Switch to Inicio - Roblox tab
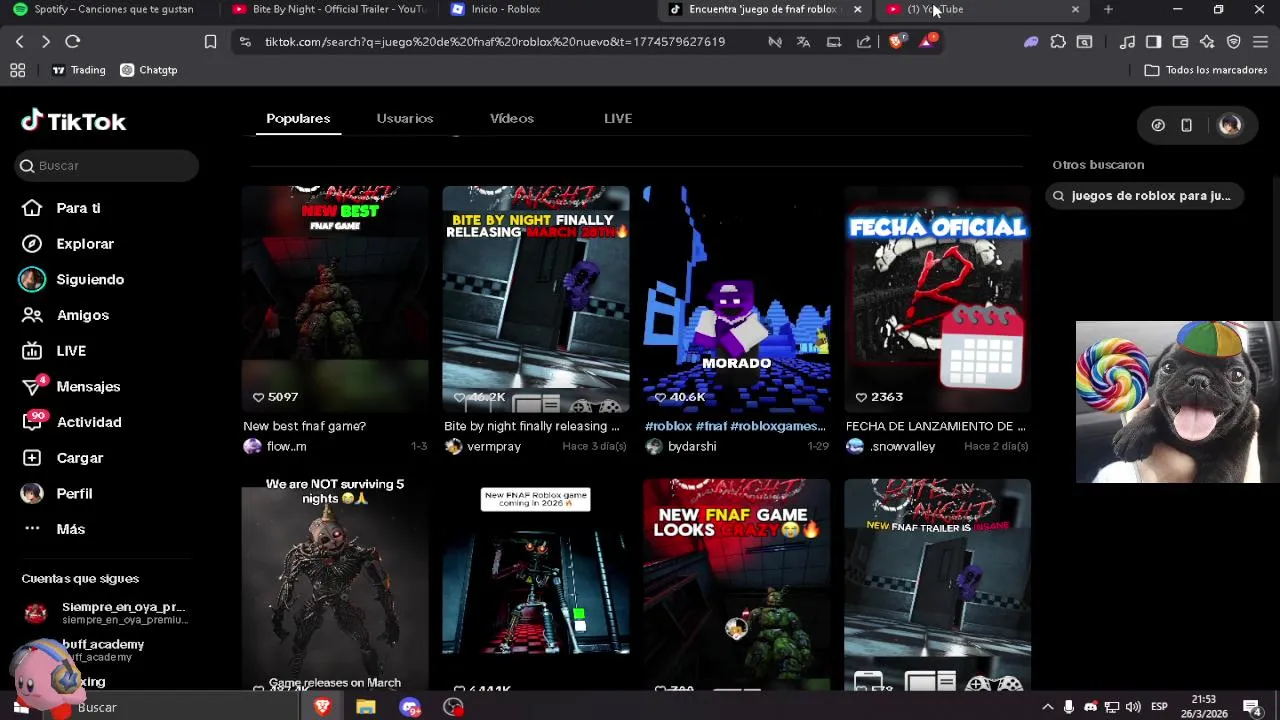 point(545,9)
